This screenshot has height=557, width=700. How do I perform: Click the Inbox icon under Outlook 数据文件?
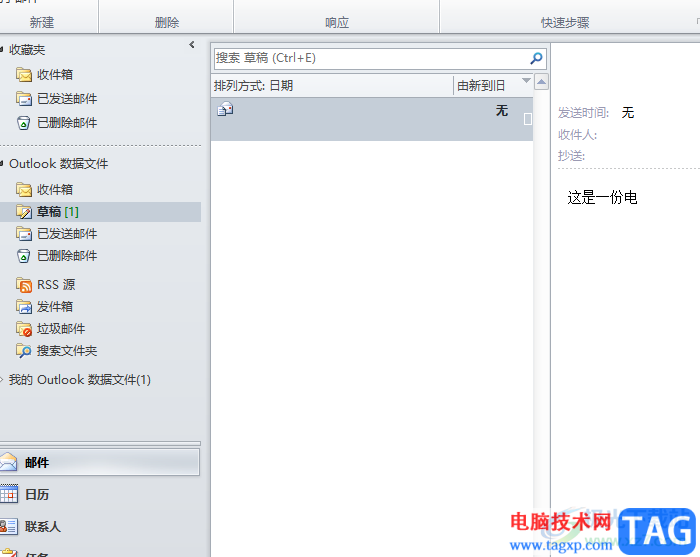[x=24, y=190]
